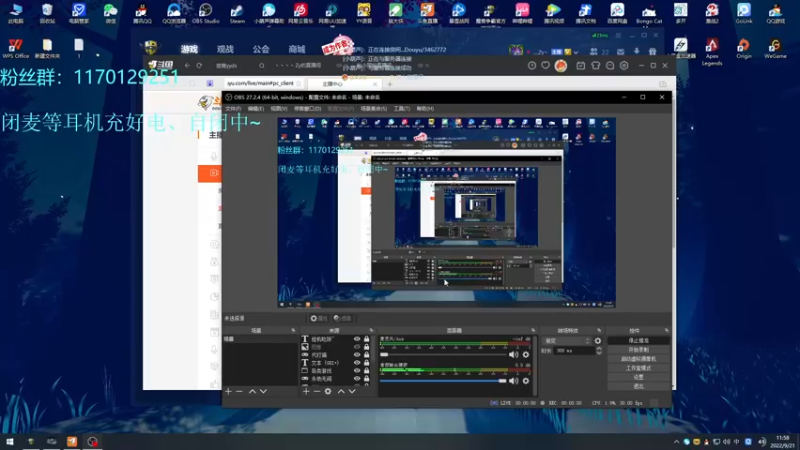Open desktop audio track settings gear
This screenshot has width=800, height=450.
(x=526, y=381)
